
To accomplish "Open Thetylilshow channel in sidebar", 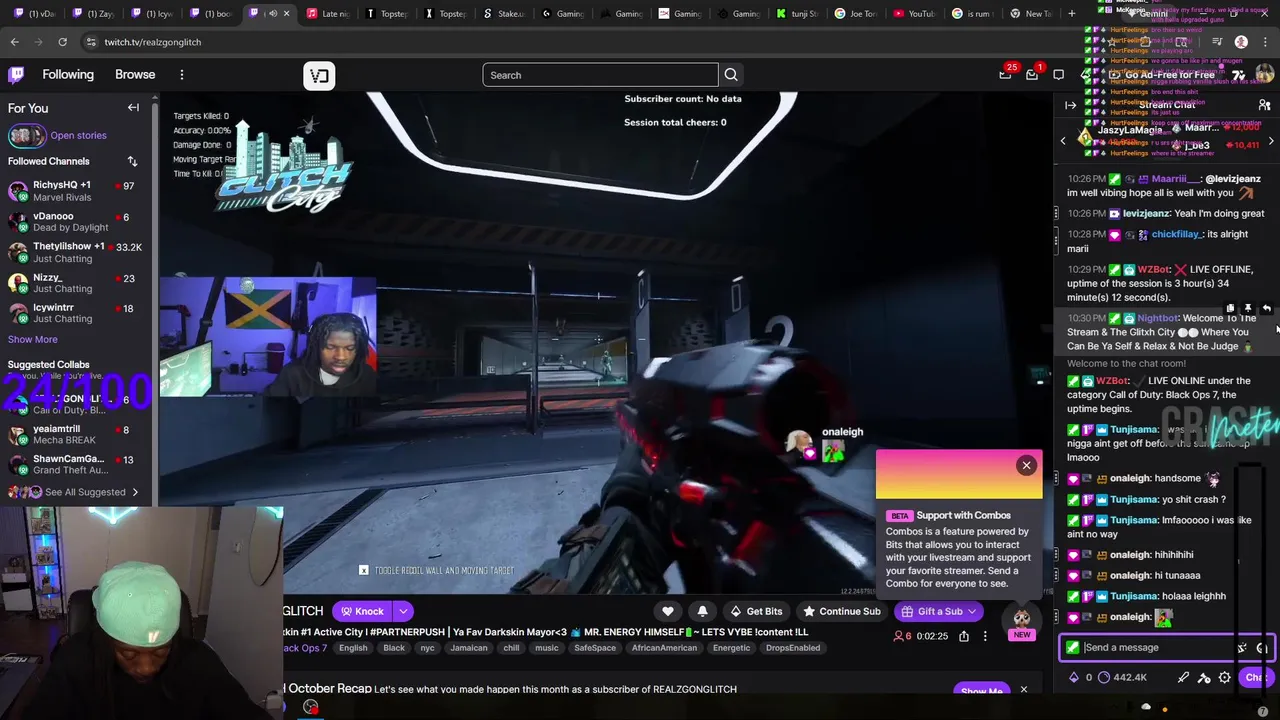I will 75,252.
